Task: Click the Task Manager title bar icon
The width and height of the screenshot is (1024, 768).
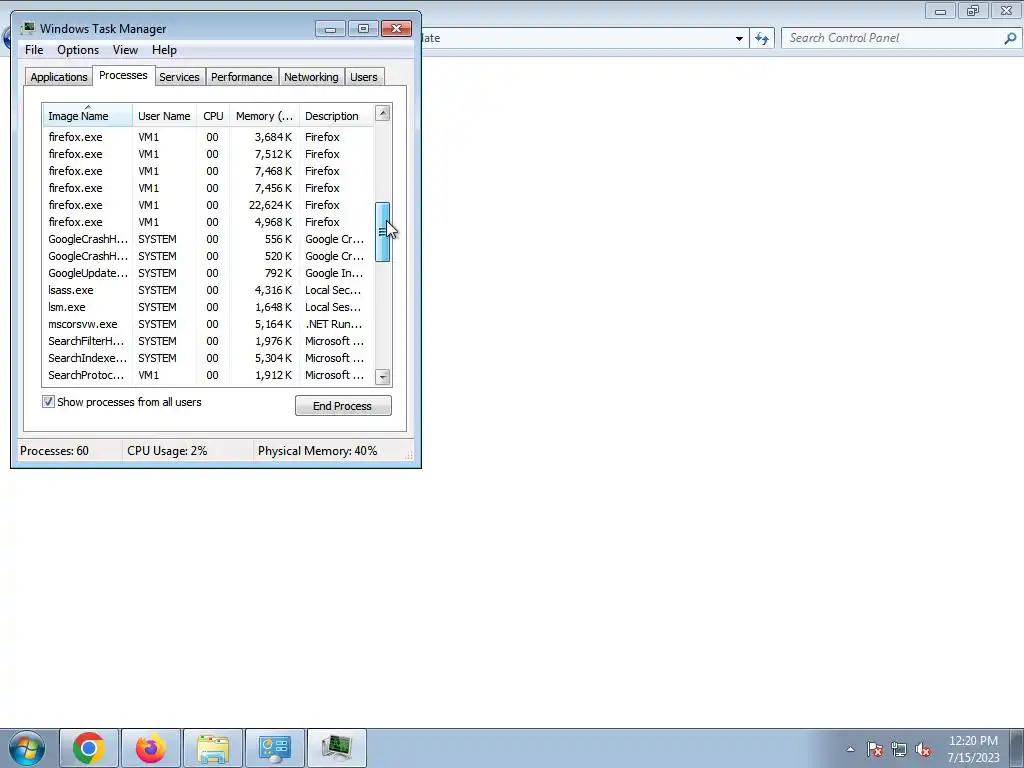Action: [x=27, y=28]
